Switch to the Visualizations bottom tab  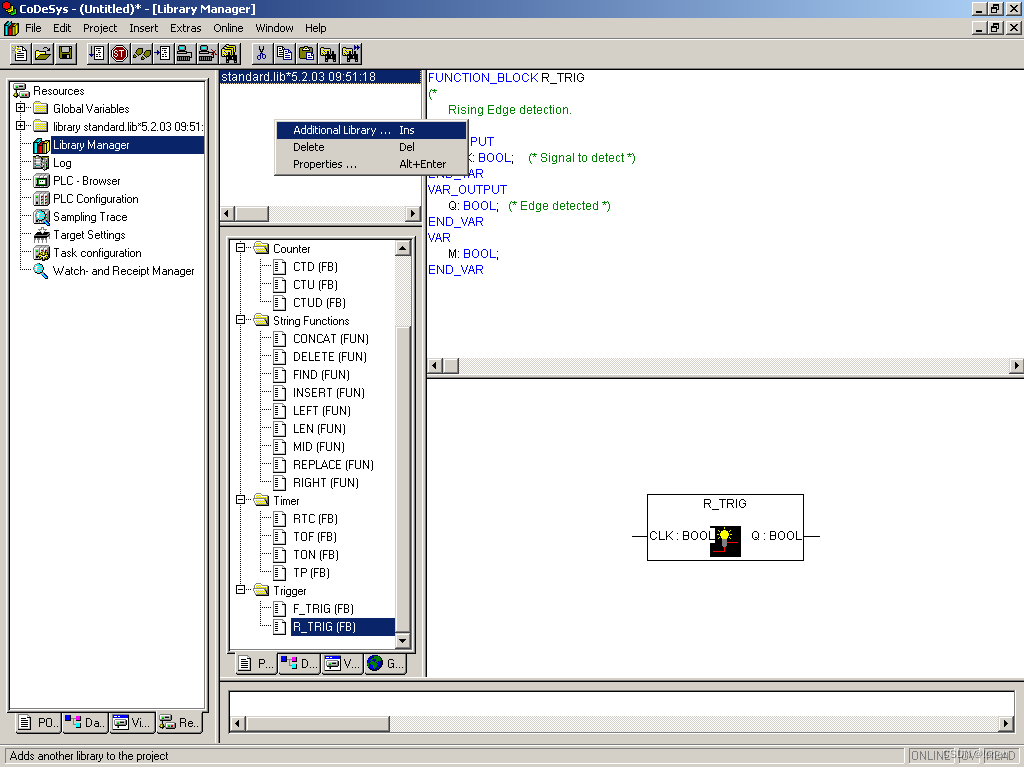point(132,722)
